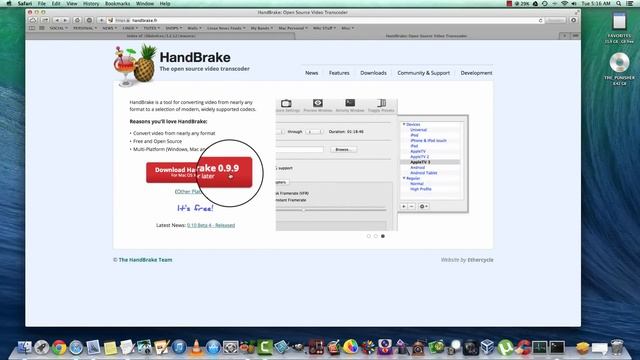This screenshot has height=360, width=640.
Task: Open the Features page on HandBrake site
Action: 339,73
